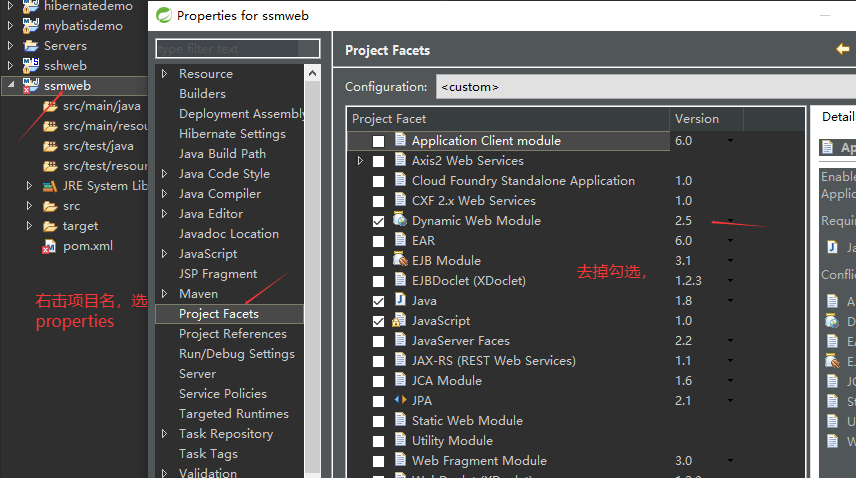Screen dimensions: 856x478
Task: Click the properties list scrollbar up arrow
Action: coord(312,73)
